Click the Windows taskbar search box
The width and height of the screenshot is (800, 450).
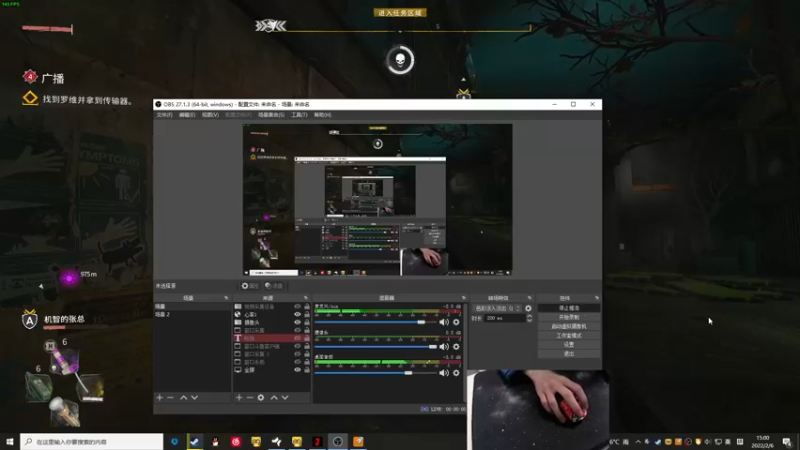pyautogui.click(x=92, y=441)
